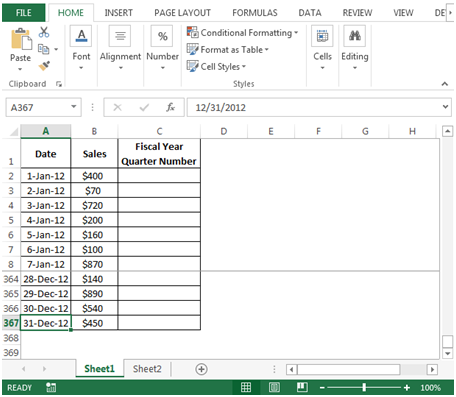Switch to the INSERT tab

118,13
